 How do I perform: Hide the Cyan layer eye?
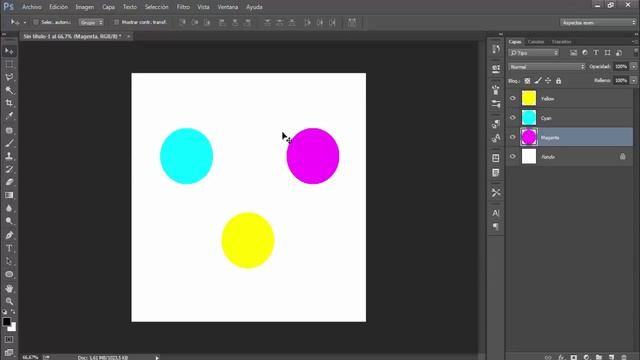tap(513, 118)
